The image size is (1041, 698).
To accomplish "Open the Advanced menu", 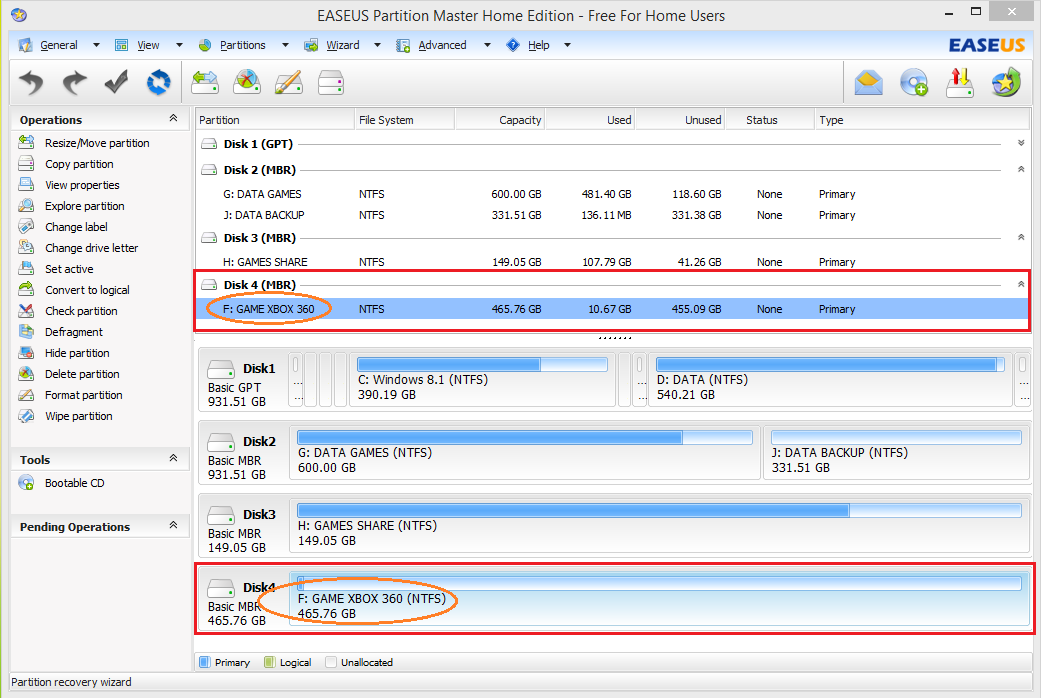I will coord(442,45).
